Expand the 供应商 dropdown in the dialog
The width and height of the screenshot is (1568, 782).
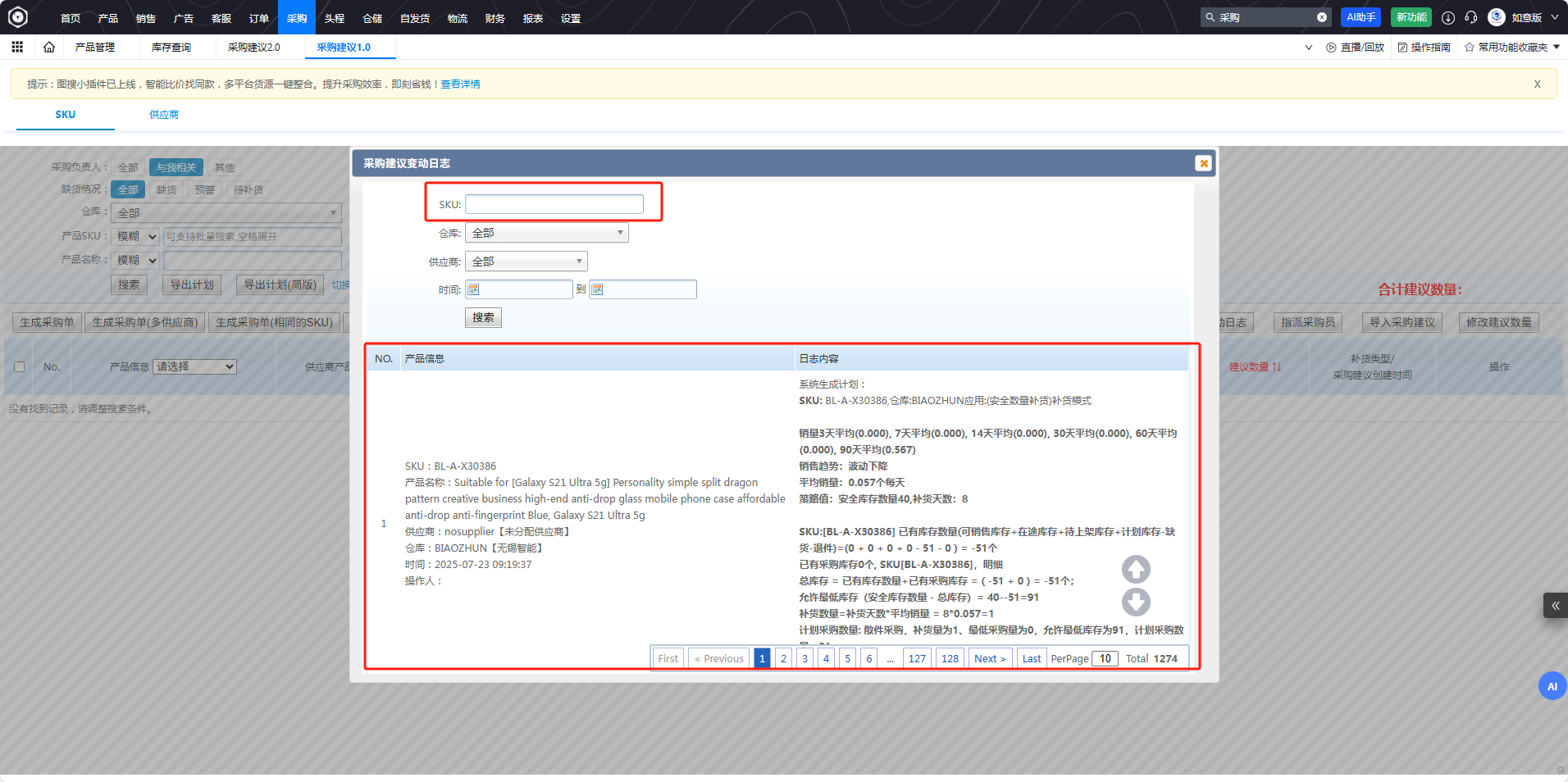526,261
